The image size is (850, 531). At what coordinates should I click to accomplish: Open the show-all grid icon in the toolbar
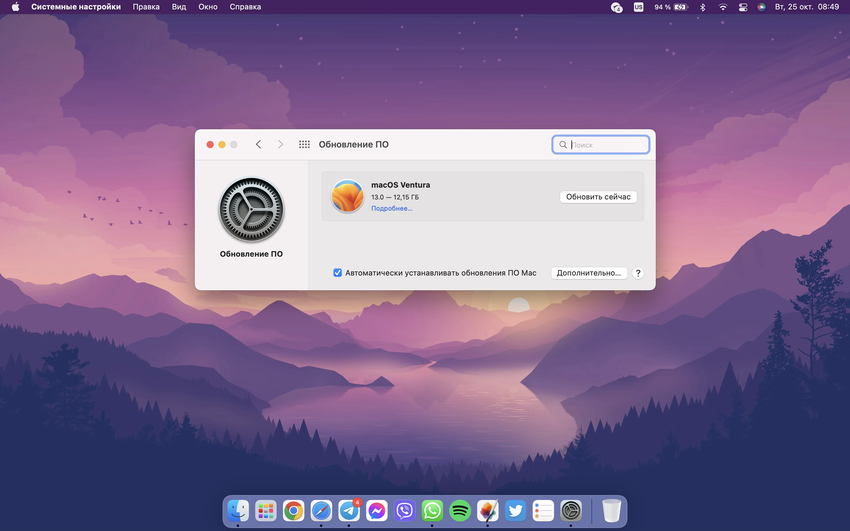tap(304, 145)
